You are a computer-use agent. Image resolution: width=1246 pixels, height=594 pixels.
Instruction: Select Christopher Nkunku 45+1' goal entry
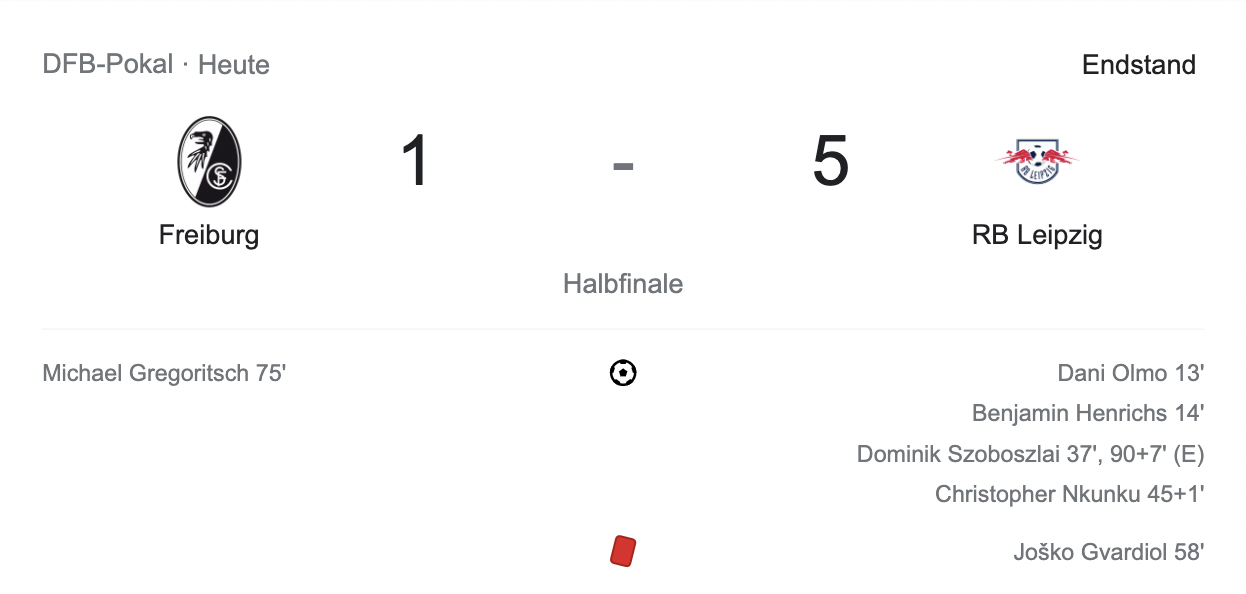tap(1069, 494)
